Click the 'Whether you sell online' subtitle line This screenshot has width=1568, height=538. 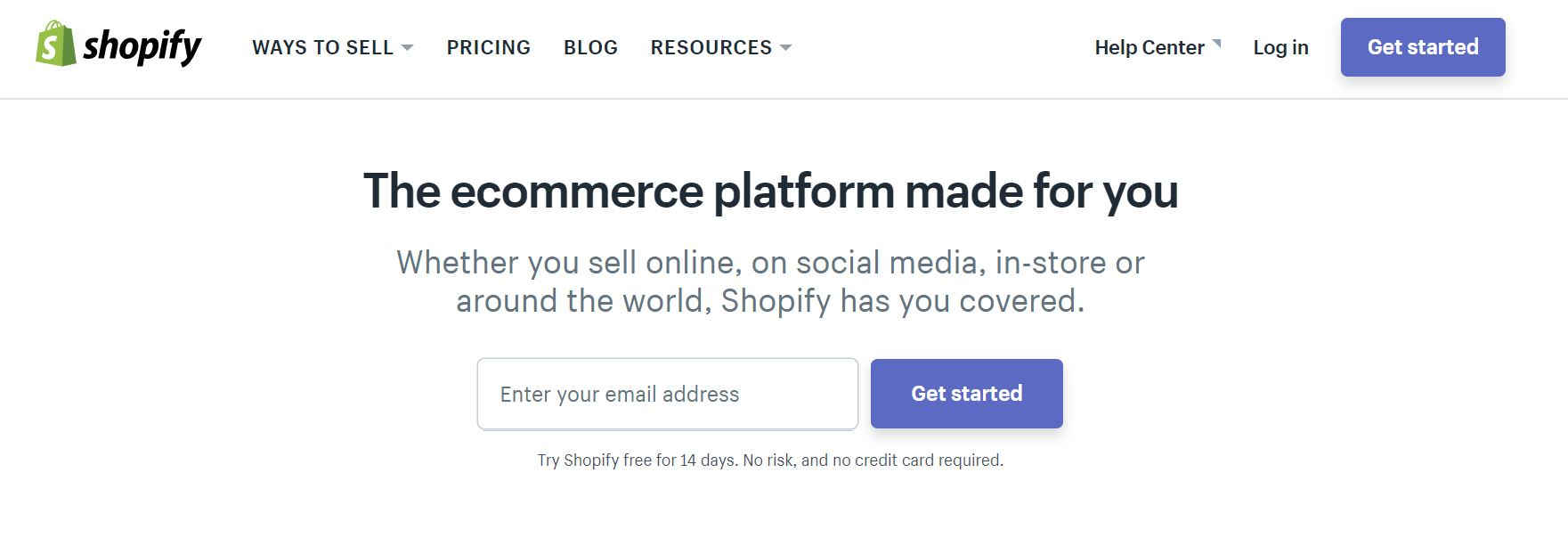point(770,263)
